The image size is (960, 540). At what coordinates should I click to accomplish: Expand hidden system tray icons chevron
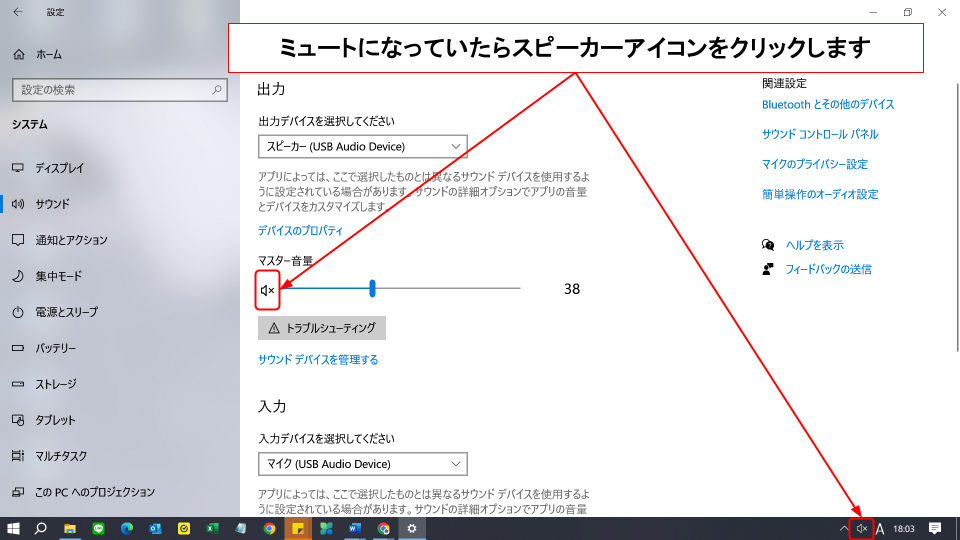(x=843, y=528)
